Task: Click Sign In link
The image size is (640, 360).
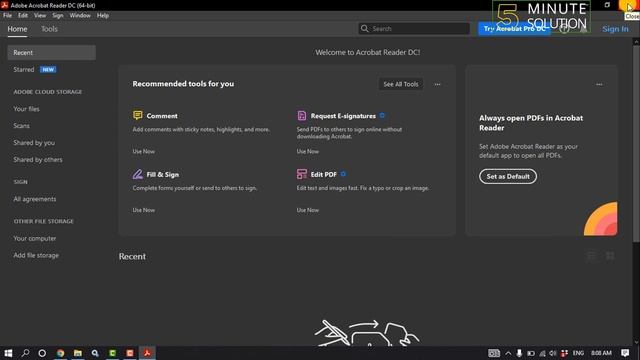Action: pyautogui.click(x=615, y=29)
